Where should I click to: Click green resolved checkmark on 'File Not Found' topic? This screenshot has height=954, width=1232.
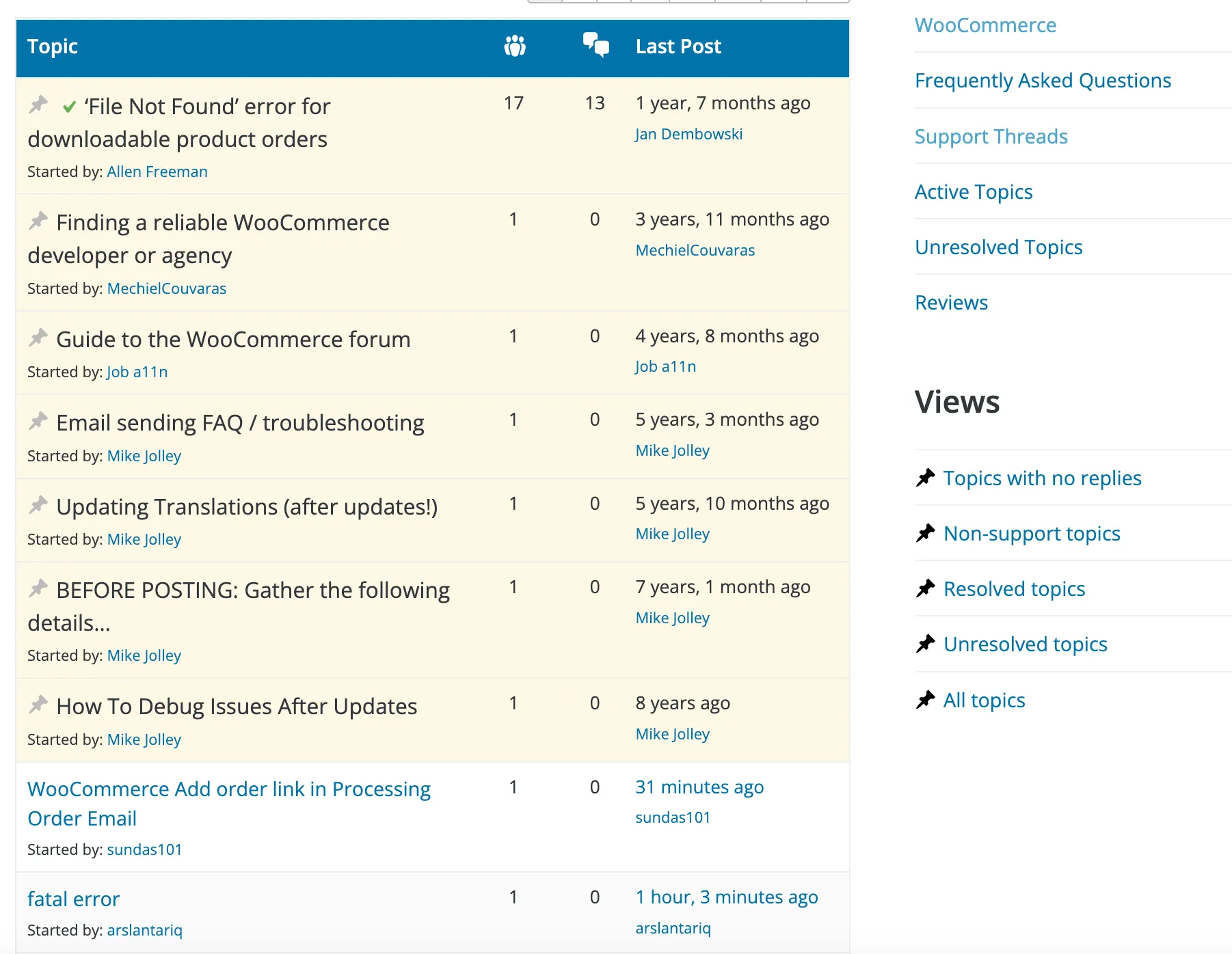69,107
